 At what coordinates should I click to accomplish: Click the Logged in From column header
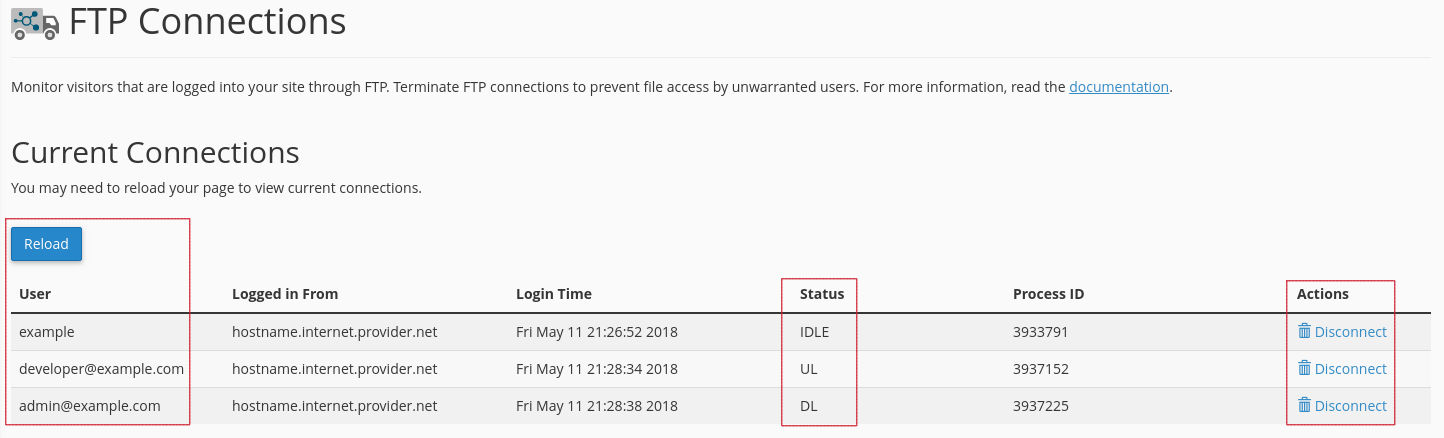click(x=285, y=294)
